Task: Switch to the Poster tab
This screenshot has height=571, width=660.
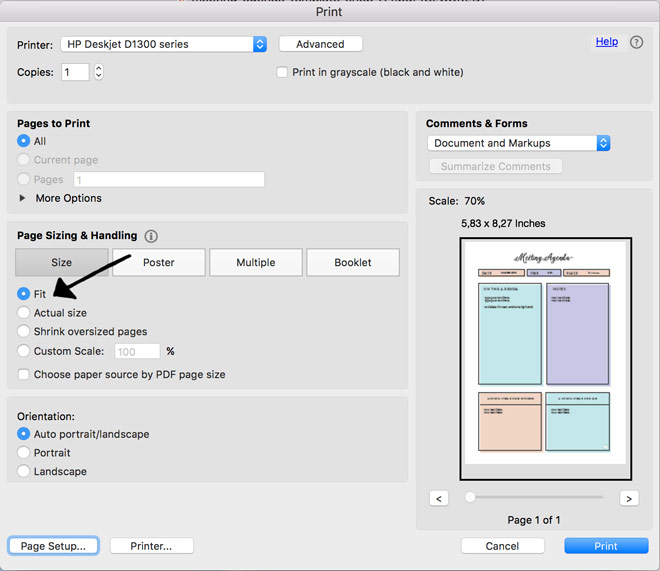Action: point(158,263)
